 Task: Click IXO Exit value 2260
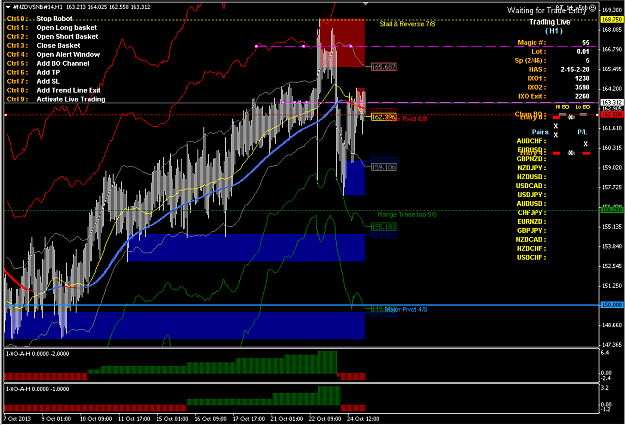click(582, 96)
